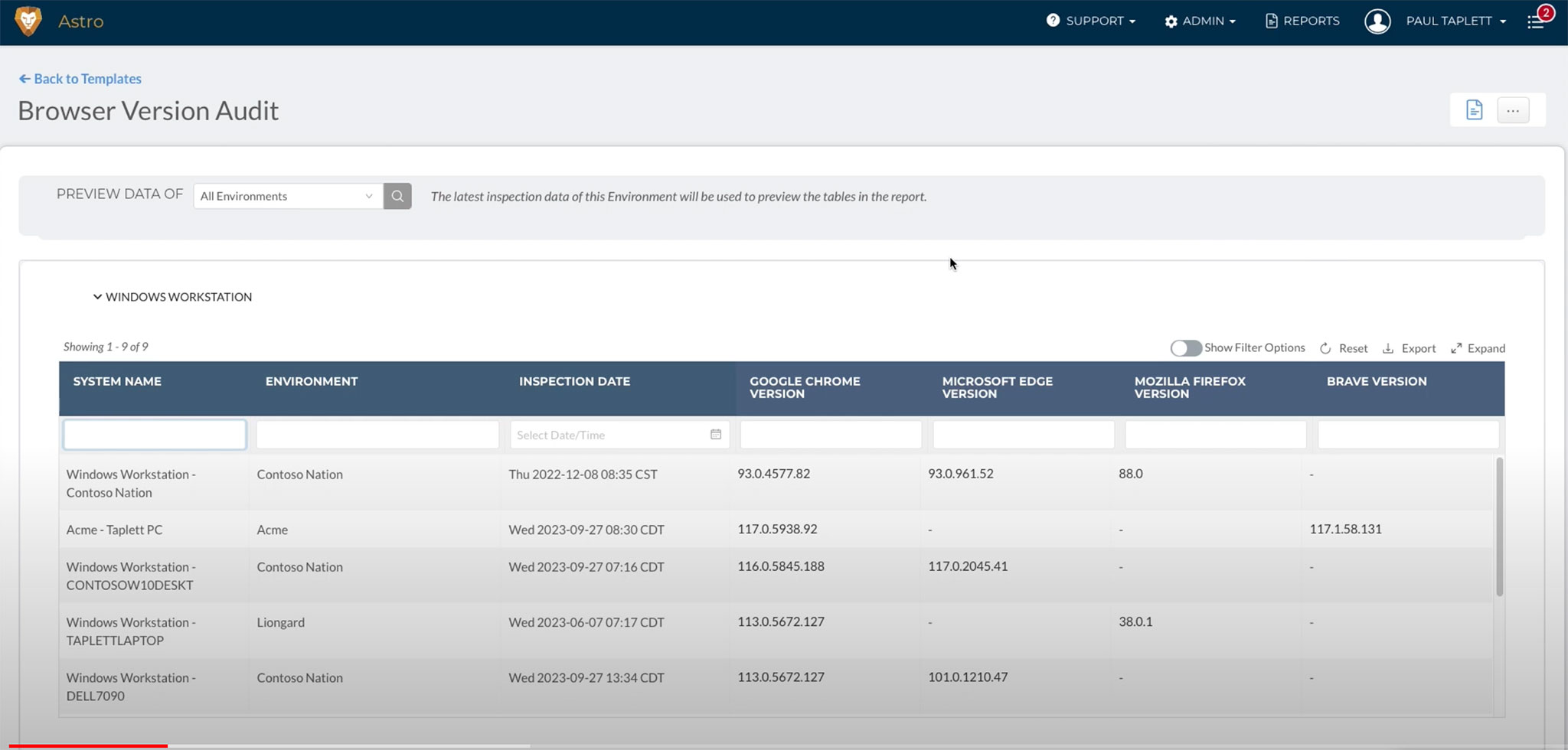Open the notifications list icon
The width and height of the screenshot is (1568, 750).
pyautogui.click(x=1537, y=21)
